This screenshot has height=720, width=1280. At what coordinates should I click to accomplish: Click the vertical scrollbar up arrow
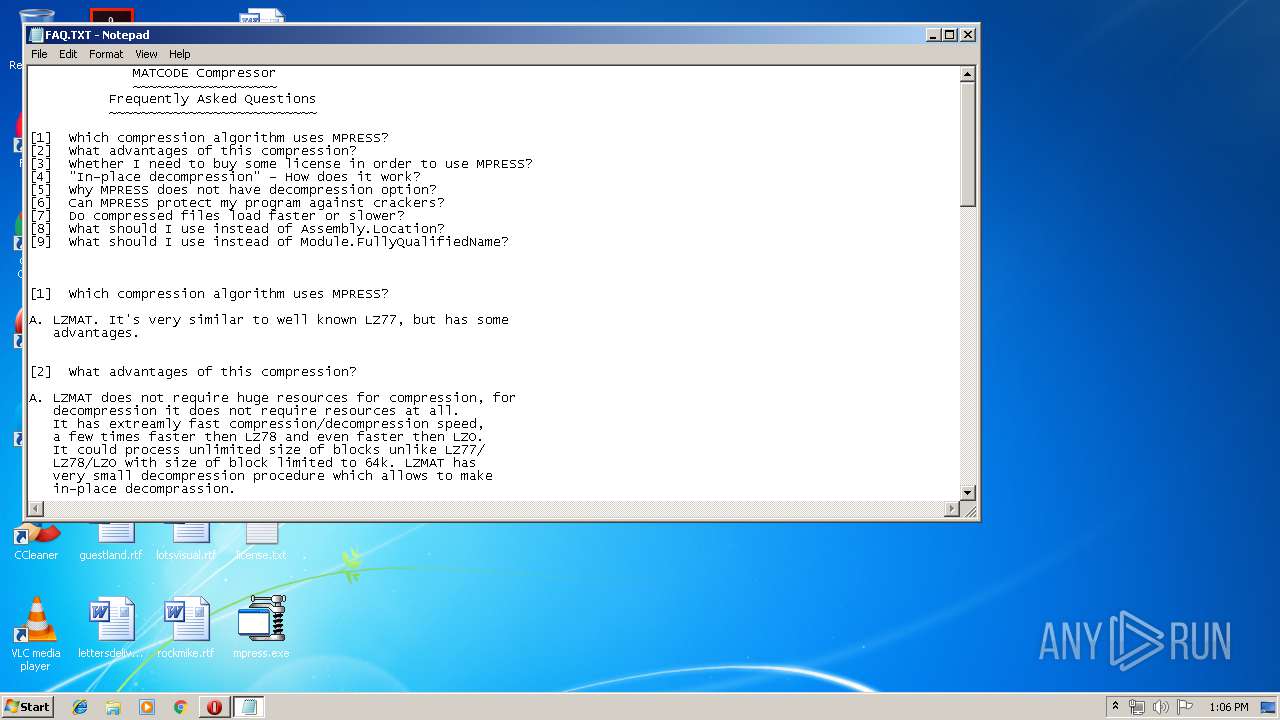tap(967, 74)
